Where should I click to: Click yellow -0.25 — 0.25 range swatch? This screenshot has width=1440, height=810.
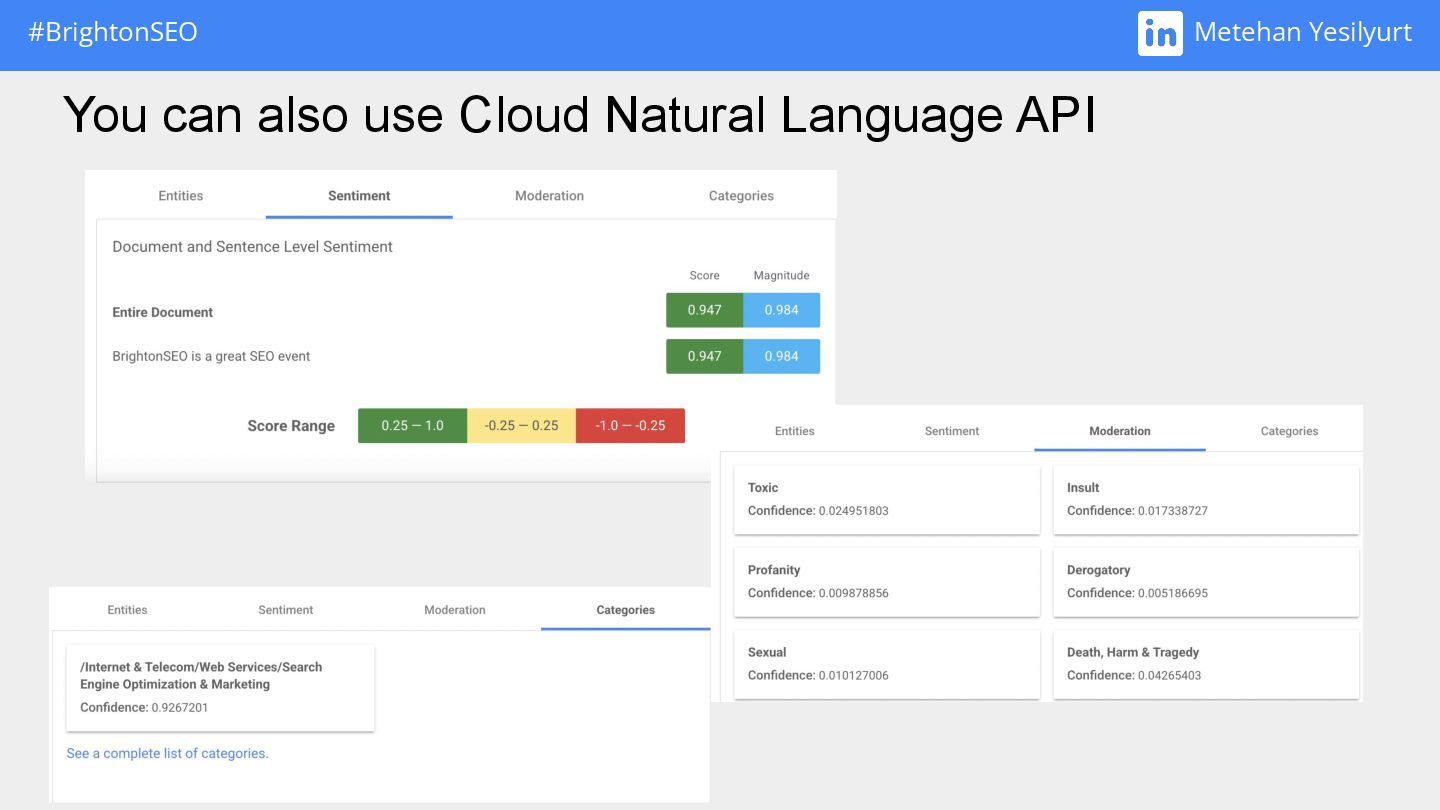(x=521, y=425)
